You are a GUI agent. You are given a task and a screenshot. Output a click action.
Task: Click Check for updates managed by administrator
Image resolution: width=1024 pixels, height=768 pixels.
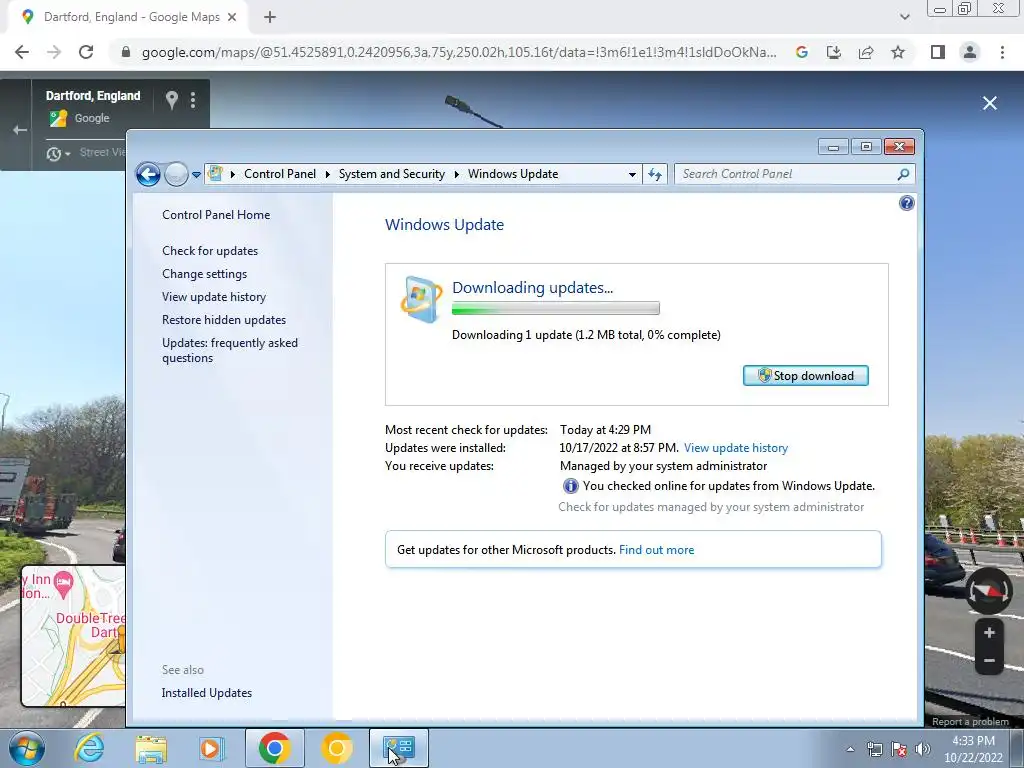pos(711,507)
